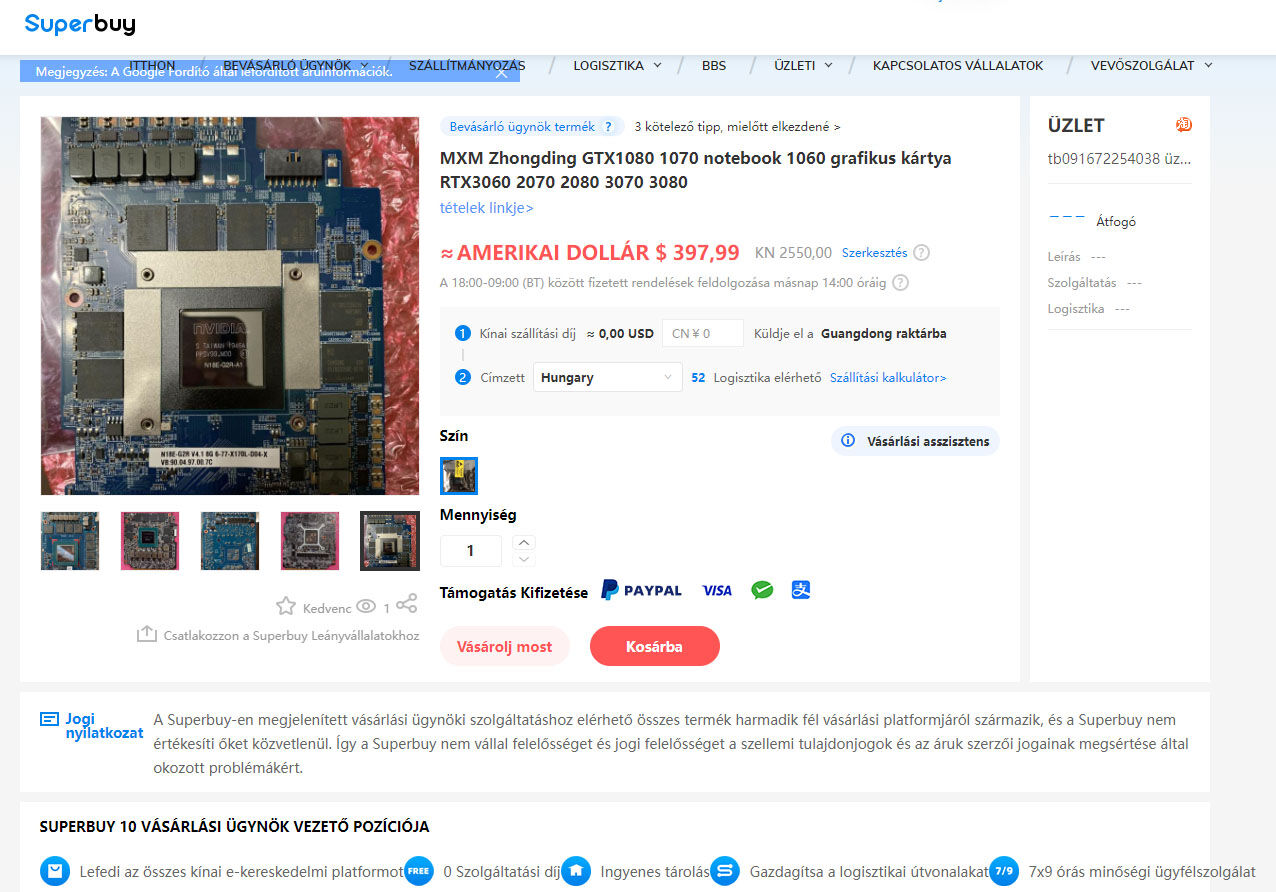
Task: Decrease quantity with down arrow
Action: (524, 559)
